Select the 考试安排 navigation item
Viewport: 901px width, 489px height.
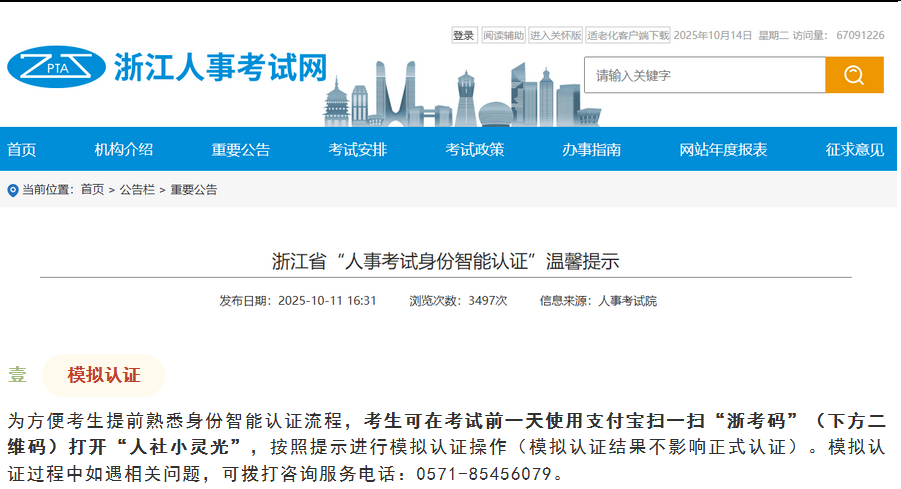(x=358, y=150)
